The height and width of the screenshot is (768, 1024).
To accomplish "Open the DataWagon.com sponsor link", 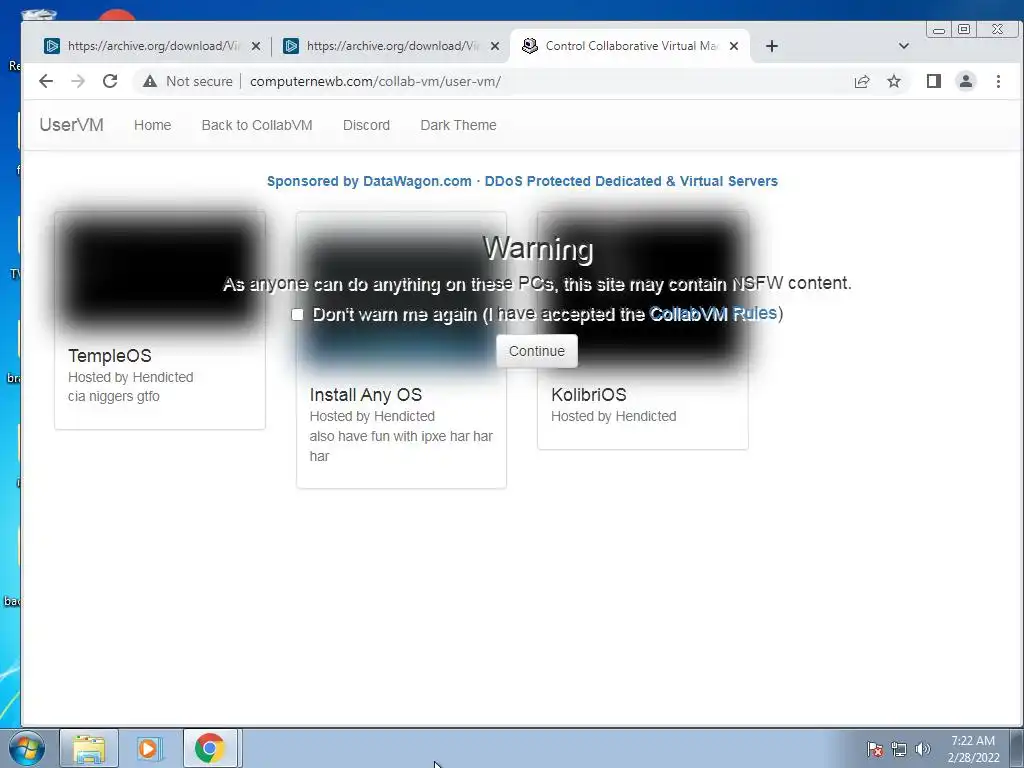I will pyautogui.click(x=522, y=181).
